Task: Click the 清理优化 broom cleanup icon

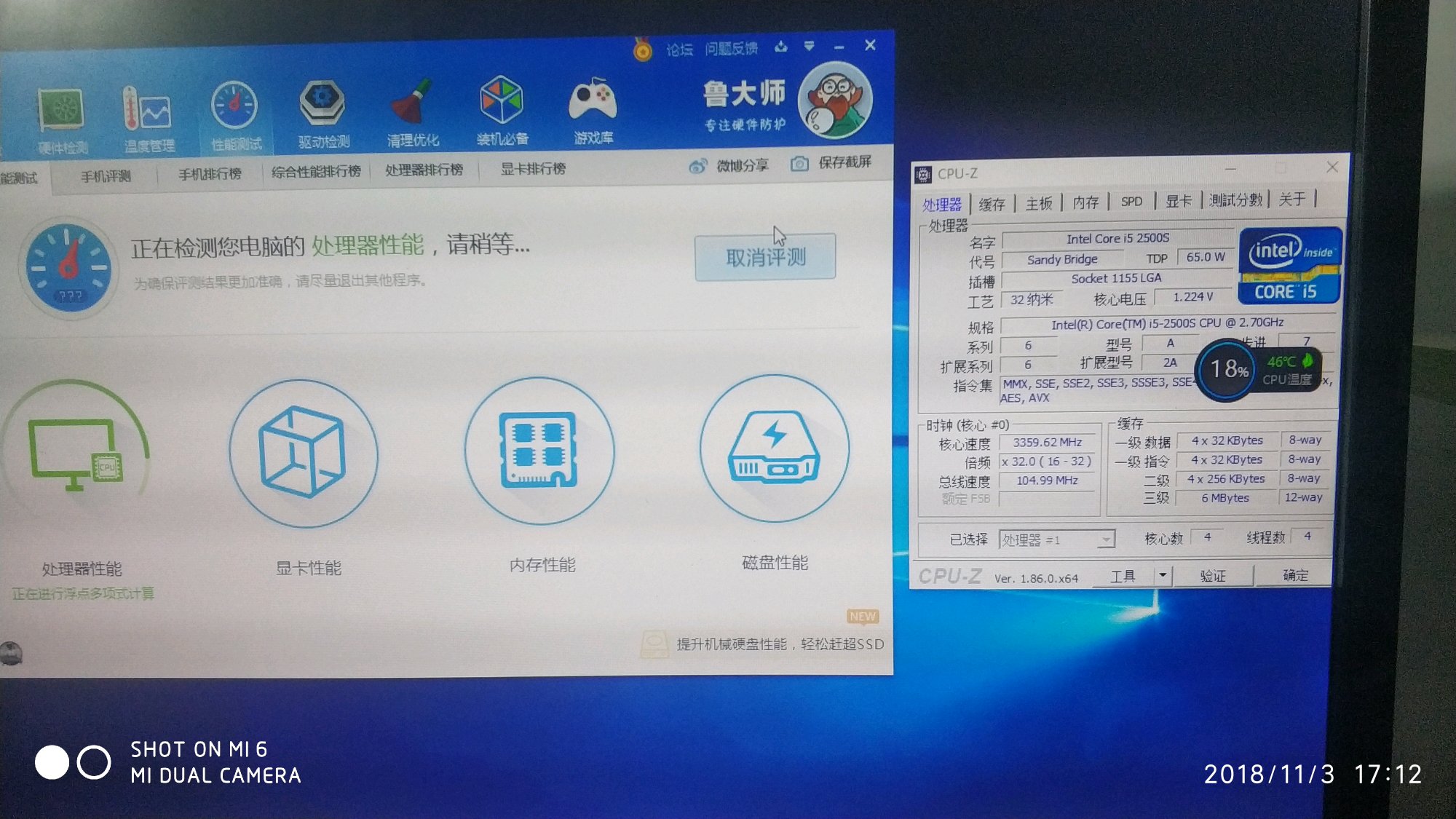Action: click(412, 106)
